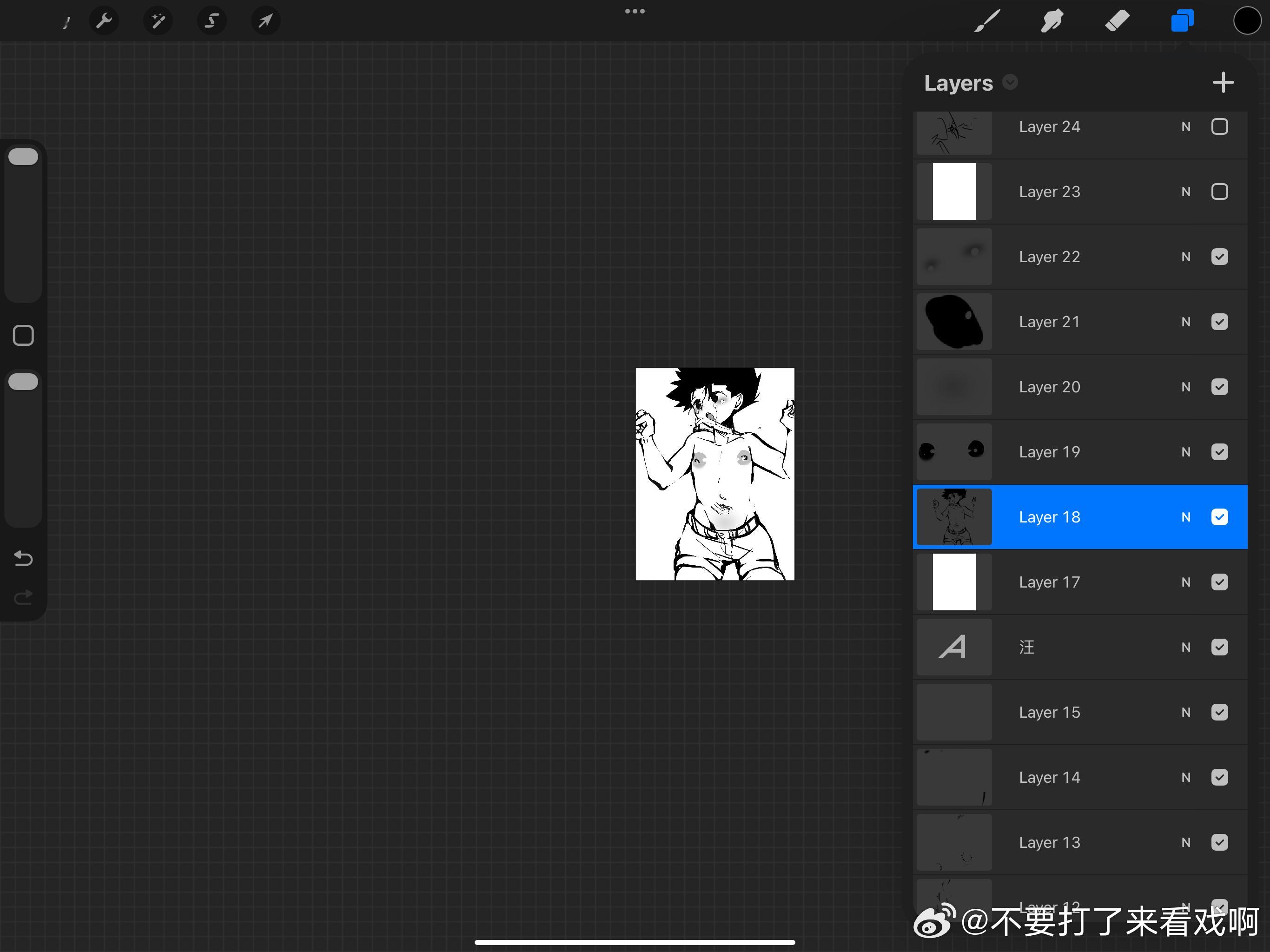The height and width of the screenshot is (952, 1270).
Task: Open the three-dot multitasking menu at top
Action: coord(635,11)
